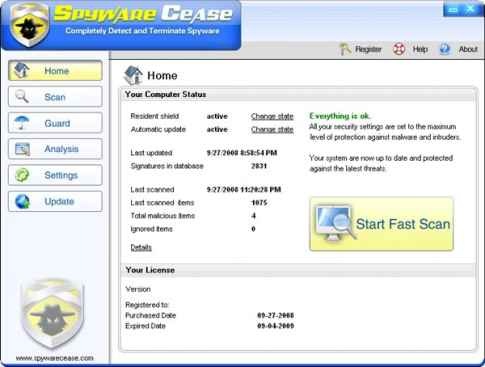This screenshot has width=485, height=367.
Task: Open the www.spywarecease.com website link
Action: 55,358
